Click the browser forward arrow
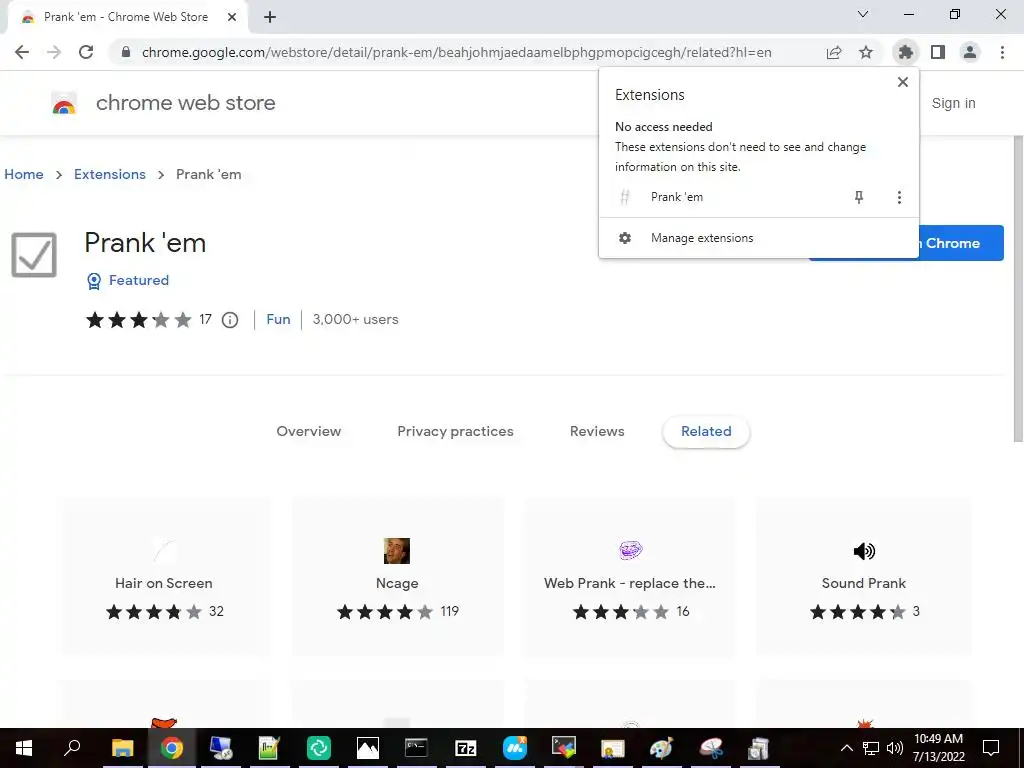The width and height of the screenshot is (1024, 768). 54,52
